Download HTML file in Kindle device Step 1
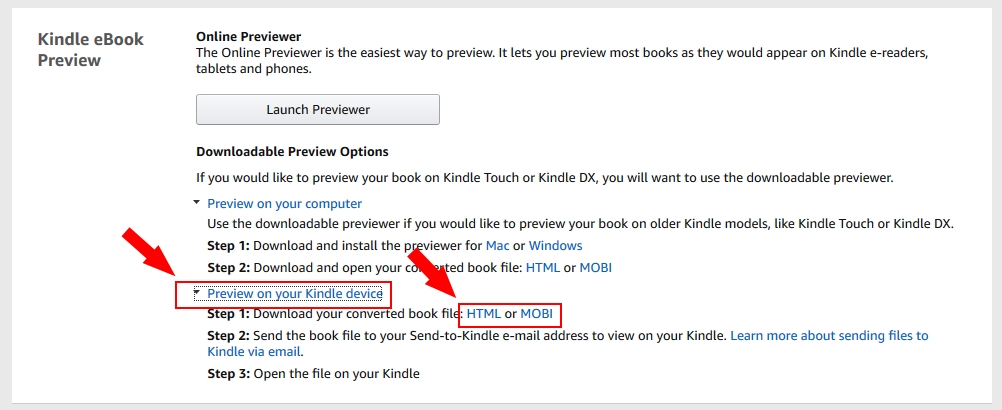Image resolution: width=1002 pixels, height=410 pixels. 484,314
